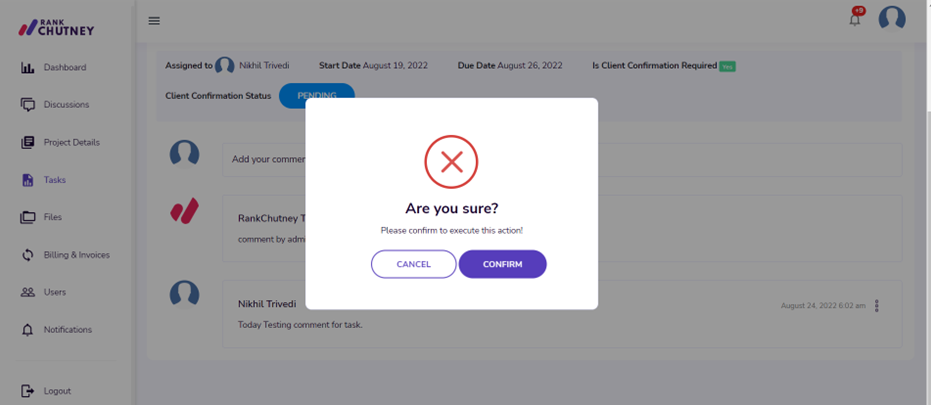Click the Project Details icon

click(x=27, y=143)
